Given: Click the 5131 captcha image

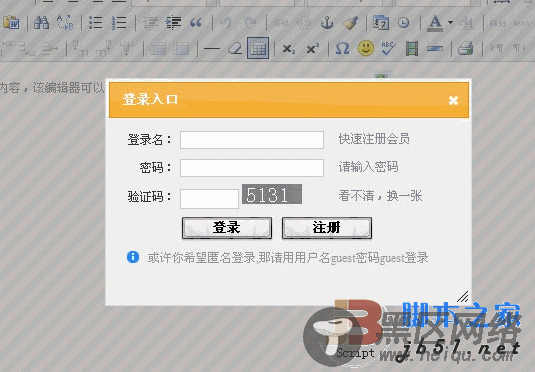Looking at the screenshot, I should point(272,194).
